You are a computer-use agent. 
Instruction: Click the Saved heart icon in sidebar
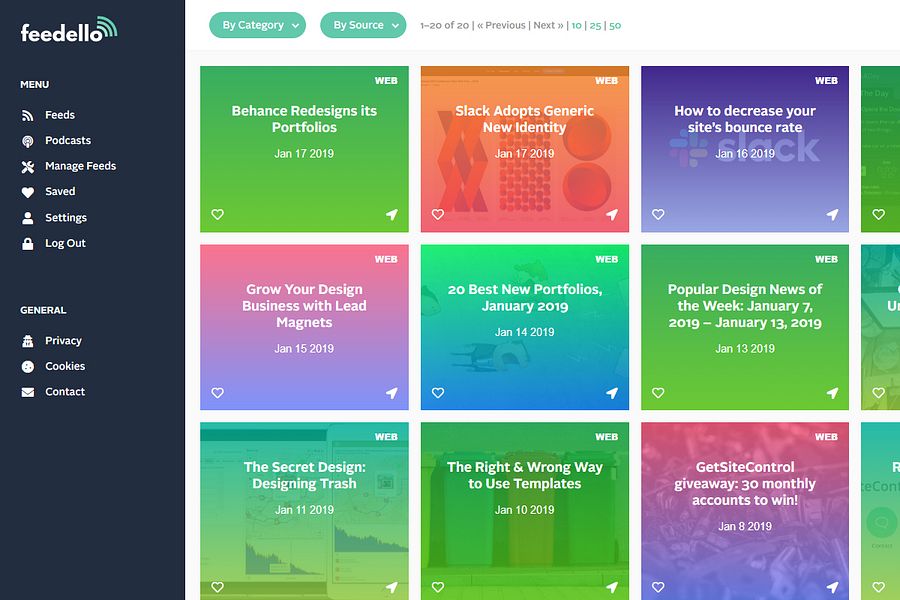[28, 192]
